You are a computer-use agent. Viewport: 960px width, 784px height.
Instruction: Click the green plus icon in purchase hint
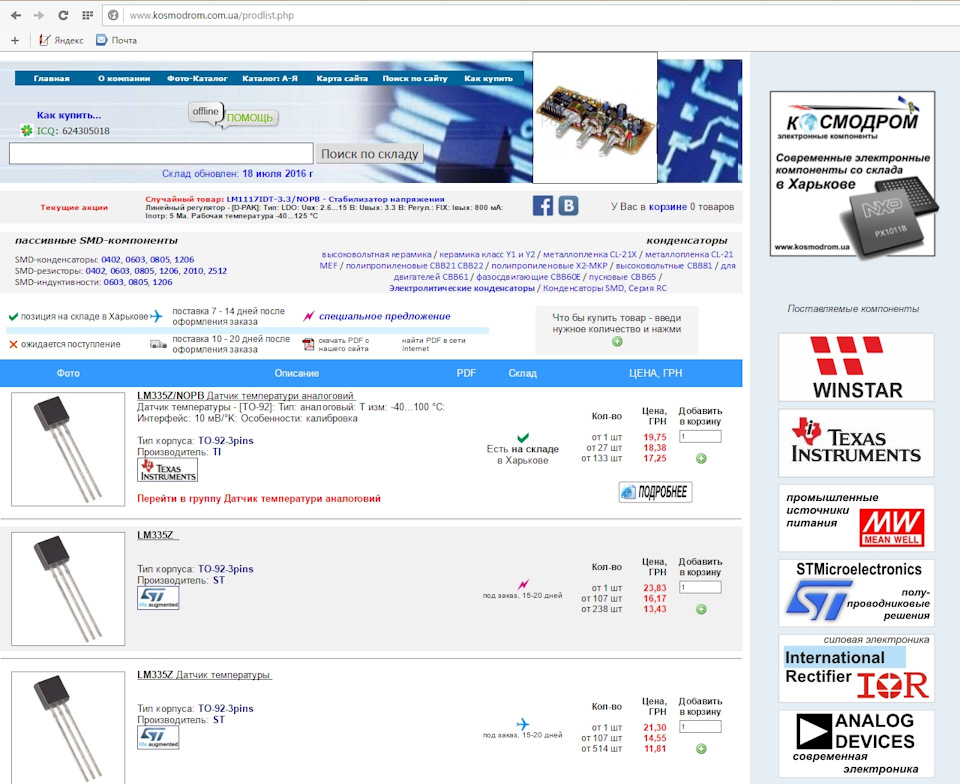(x=617, y=342)
